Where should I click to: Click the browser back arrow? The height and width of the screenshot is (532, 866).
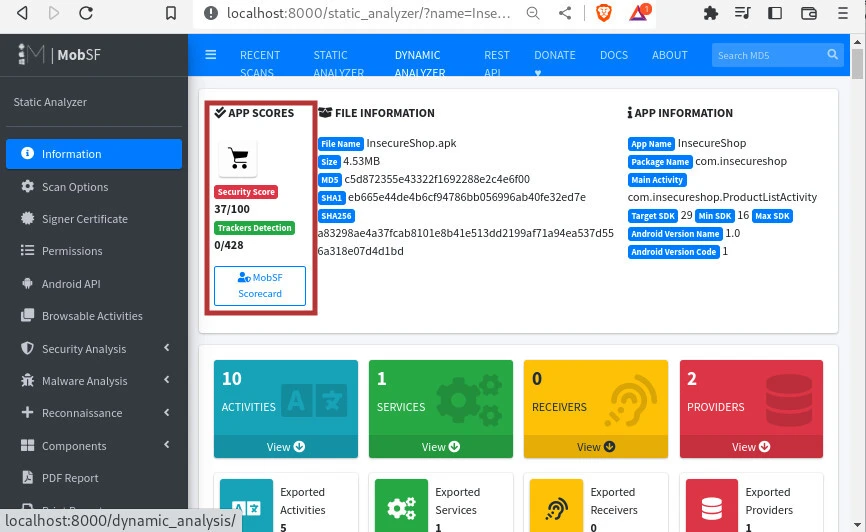[22, 13]
